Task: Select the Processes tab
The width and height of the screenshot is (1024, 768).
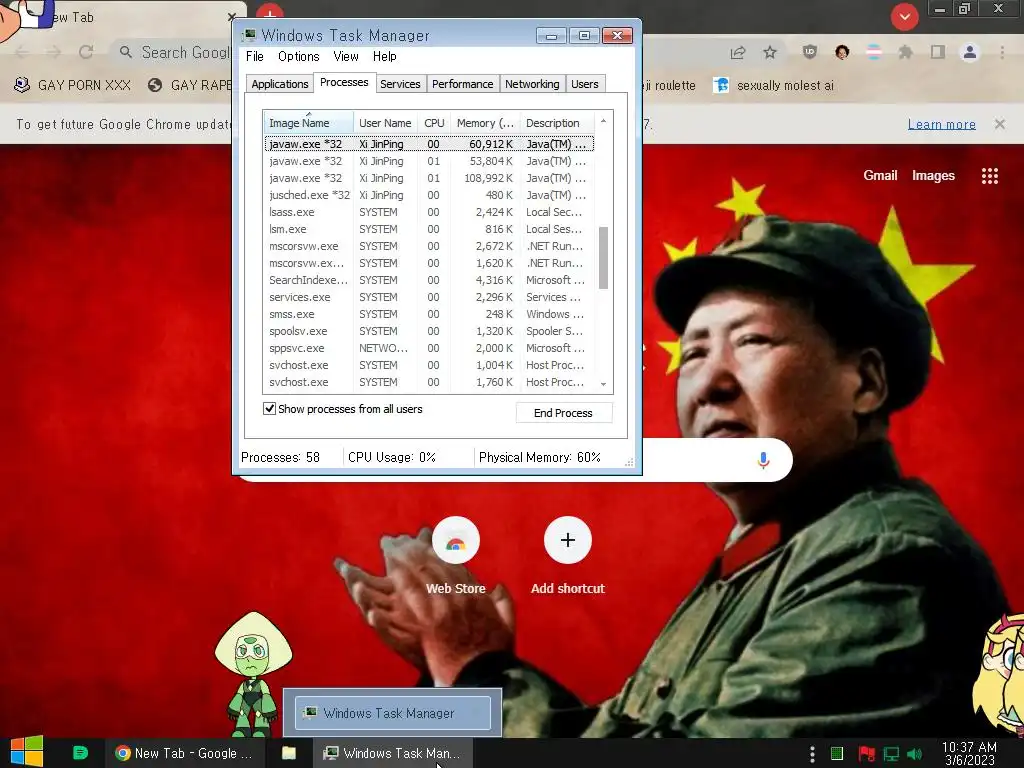Action: click(344, 82)
